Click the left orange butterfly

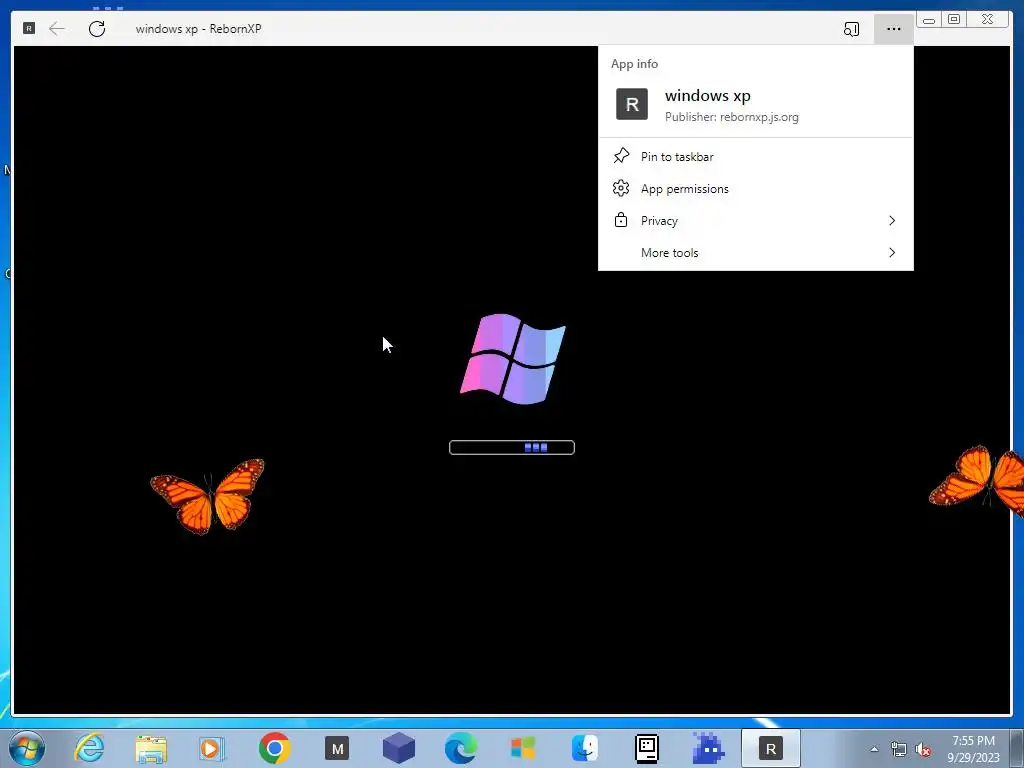(208, 496)
